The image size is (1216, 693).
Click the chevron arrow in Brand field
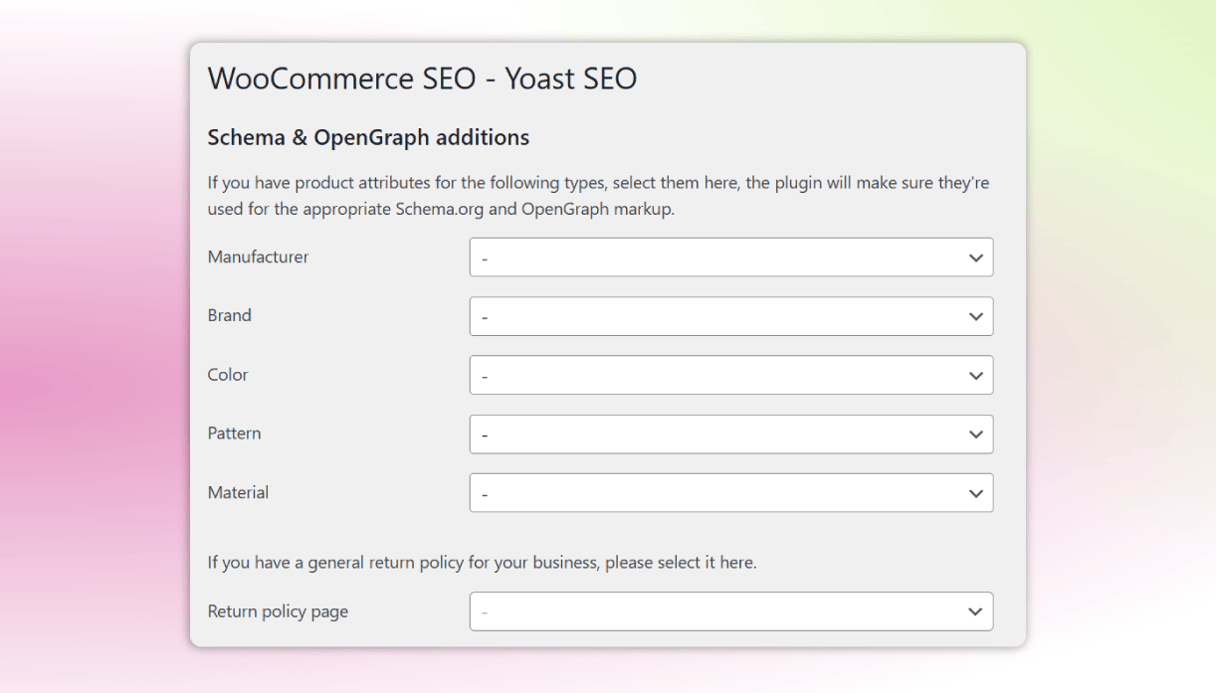[x=976, y=317]
